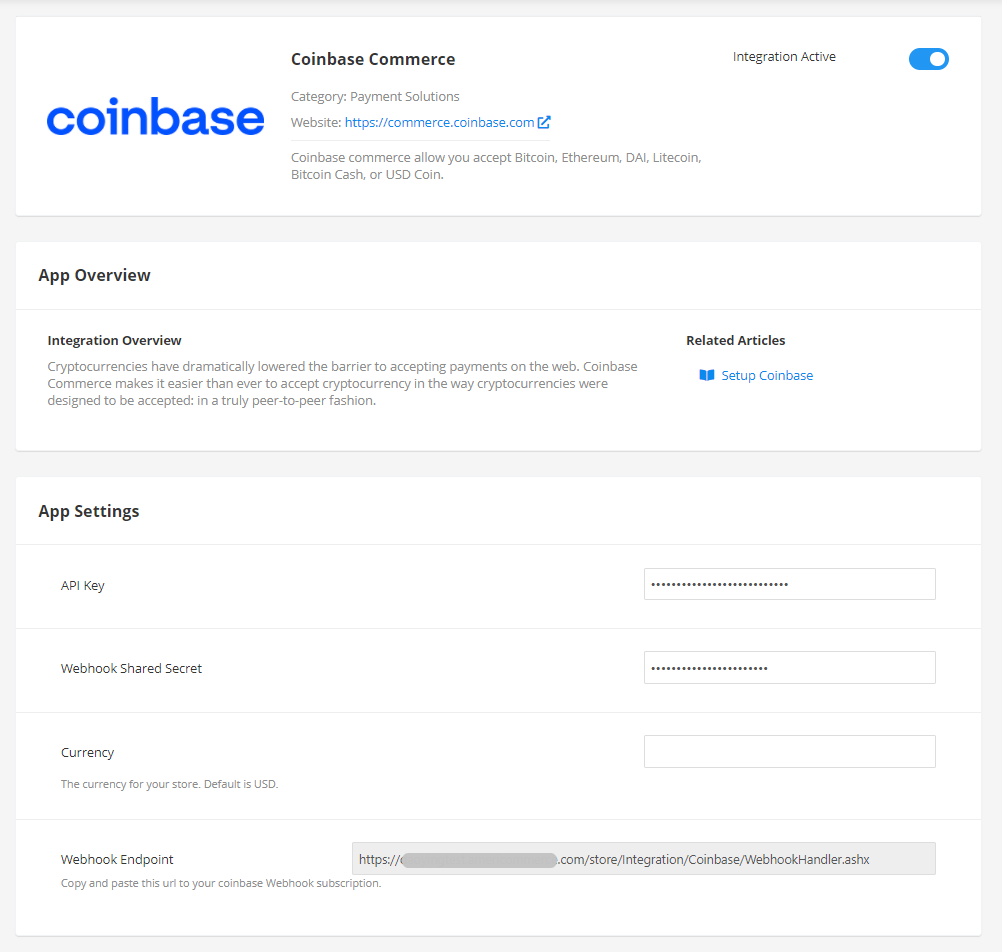Click the Integration Active label text

784,57
